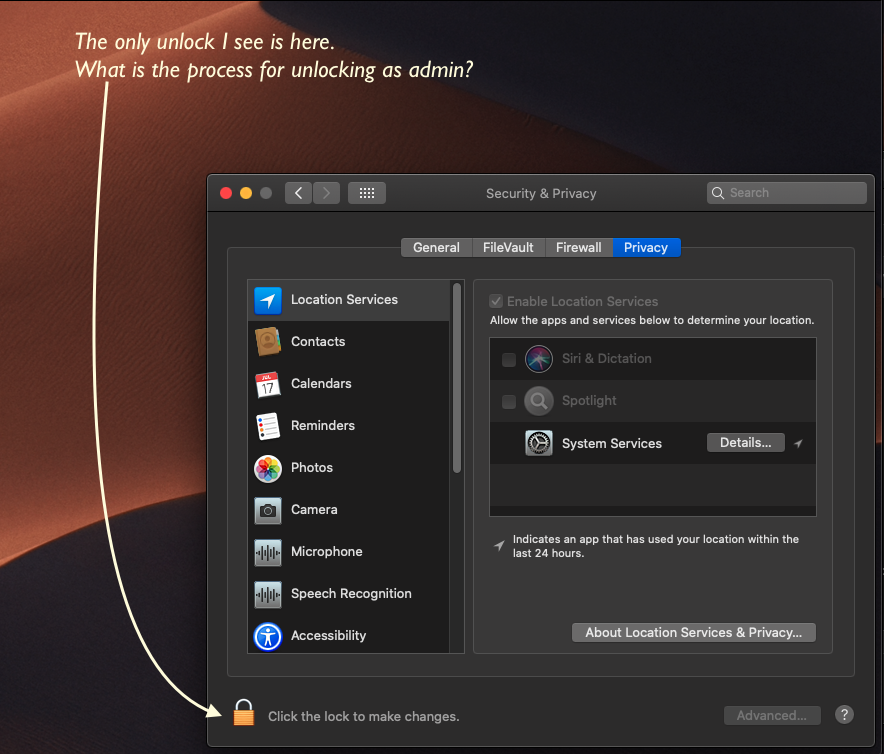Open help with the question mark button
Image resolution: width=884 pixels, height=754 pixels.
(x=844, y=715)
